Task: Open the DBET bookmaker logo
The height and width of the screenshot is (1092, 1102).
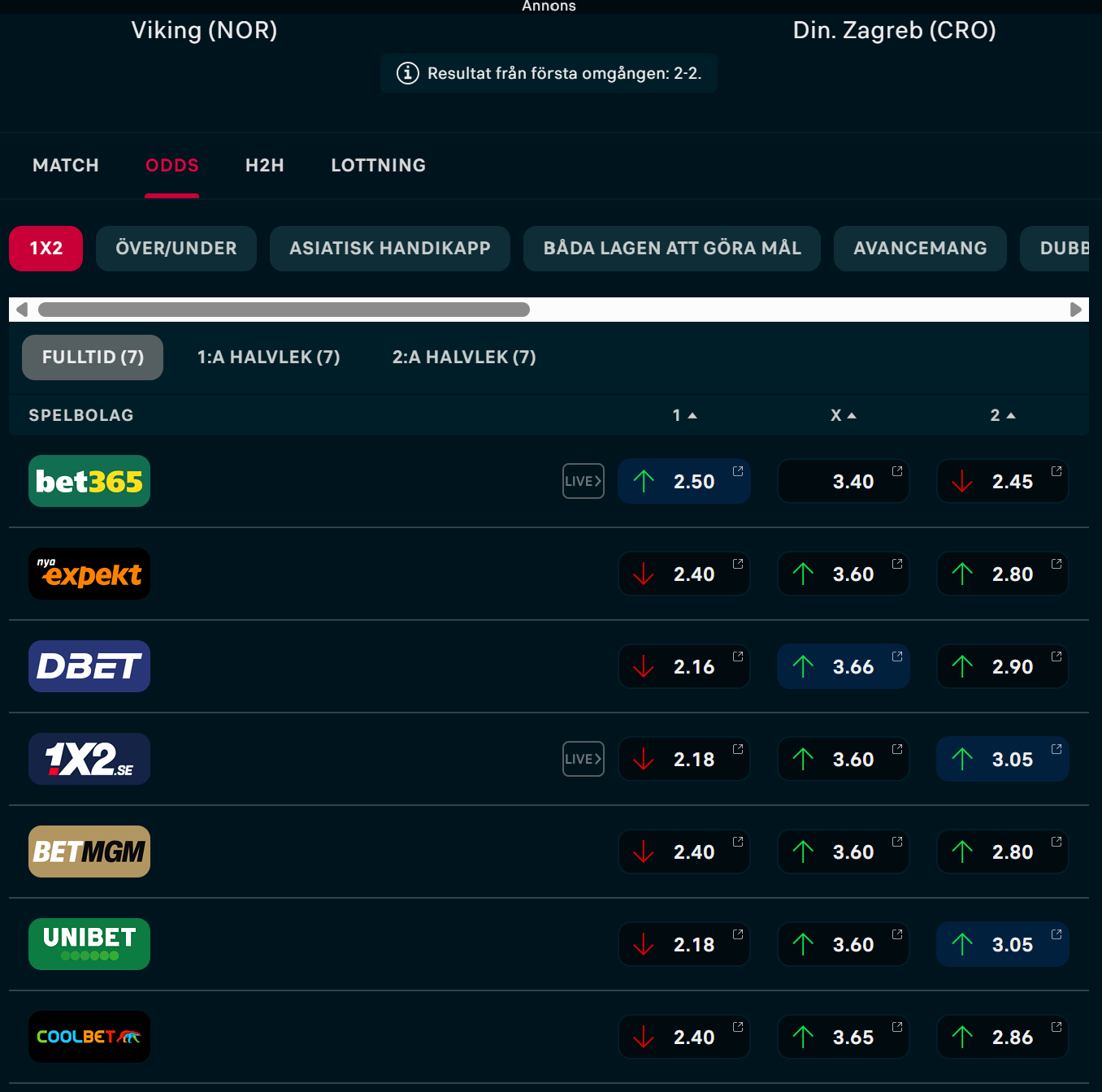Action: click(x=89, y=666)
